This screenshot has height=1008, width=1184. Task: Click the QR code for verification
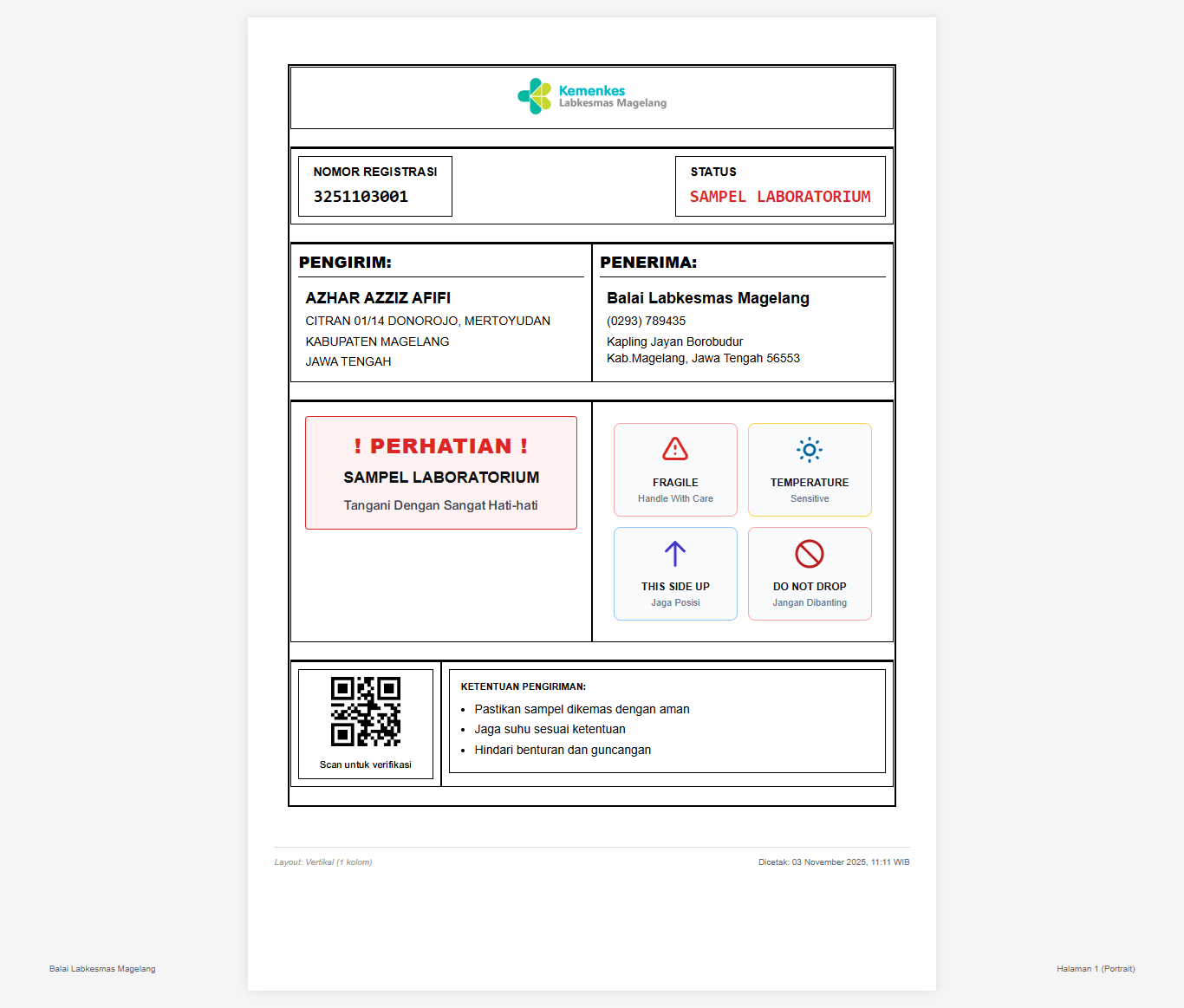point(366,712)
